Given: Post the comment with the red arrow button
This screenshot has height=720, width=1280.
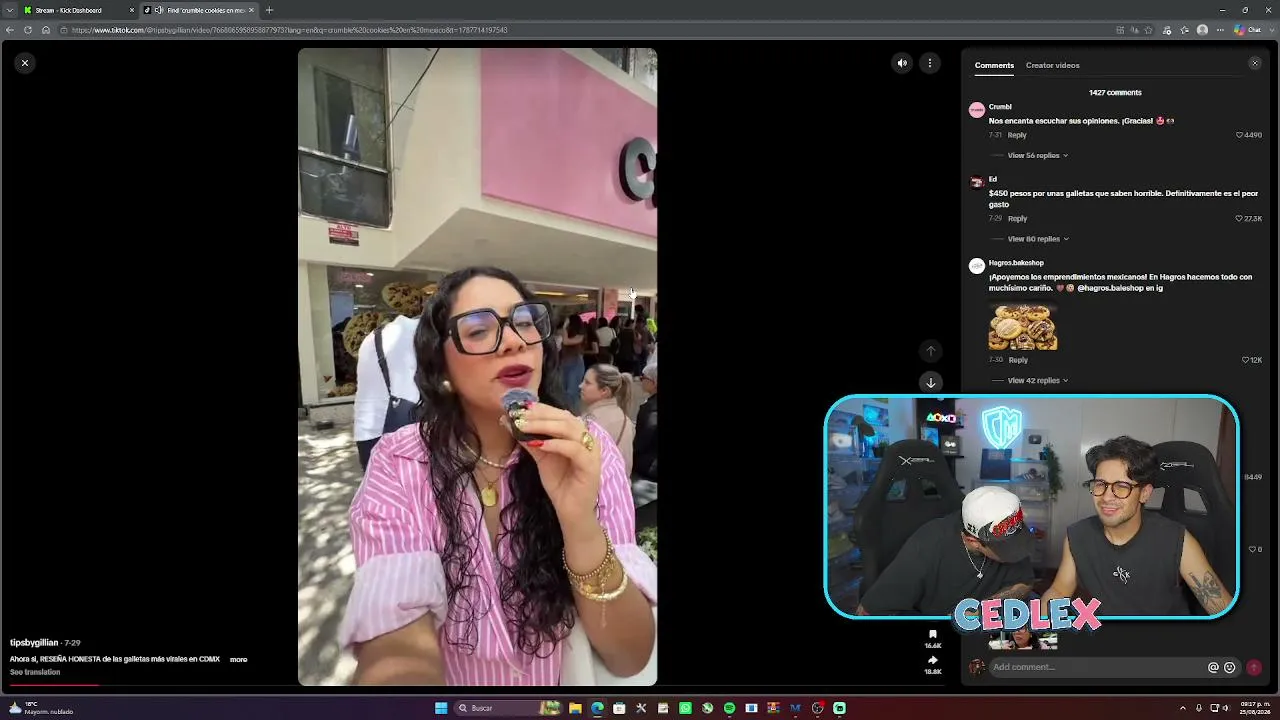Looking at the screenshot, I should [x=1254, y=667].
